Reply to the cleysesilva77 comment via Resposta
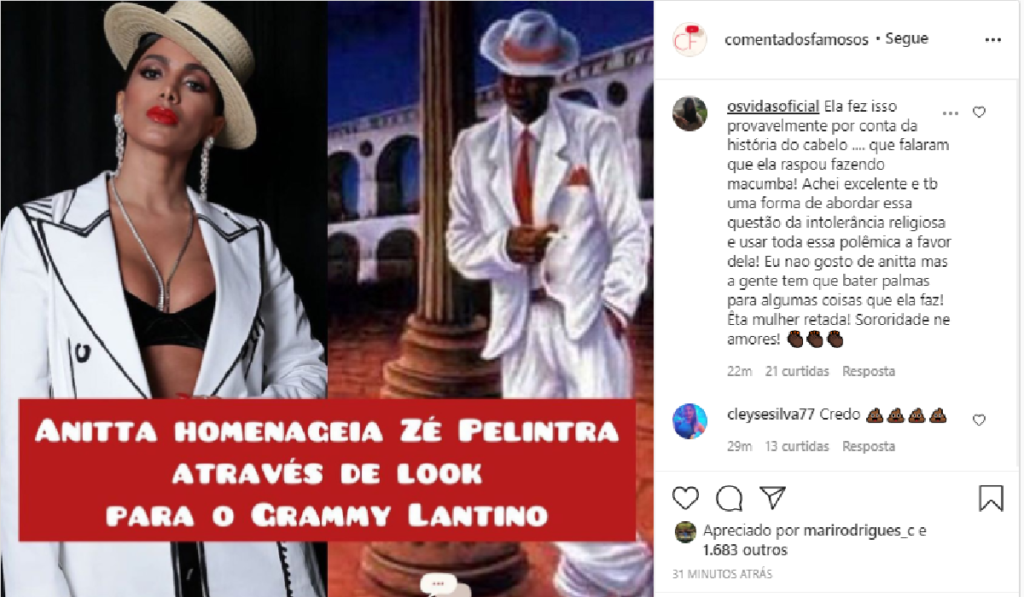The height and width of the screenshot is (597, 1024). [x=868, y=446]
